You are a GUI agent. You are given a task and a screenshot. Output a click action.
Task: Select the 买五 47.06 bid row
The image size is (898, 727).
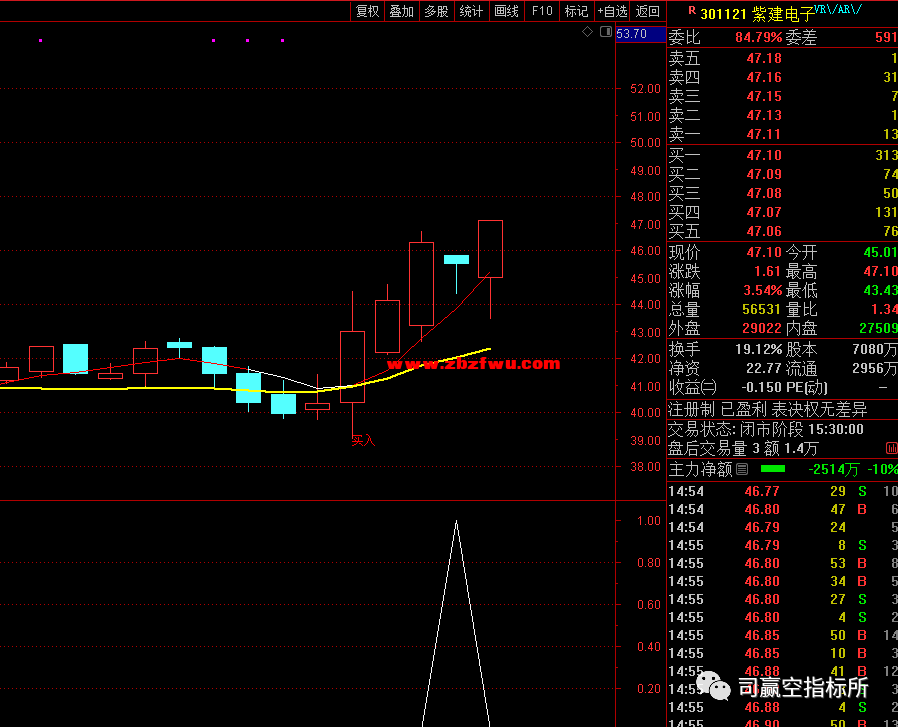click(x=782, y=231)
